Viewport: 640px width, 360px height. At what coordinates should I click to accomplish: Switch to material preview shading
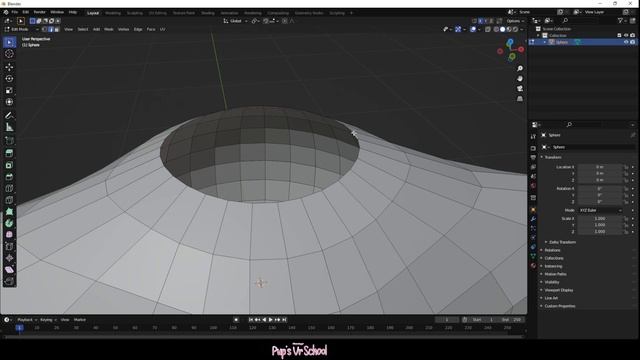pos(509,29)
